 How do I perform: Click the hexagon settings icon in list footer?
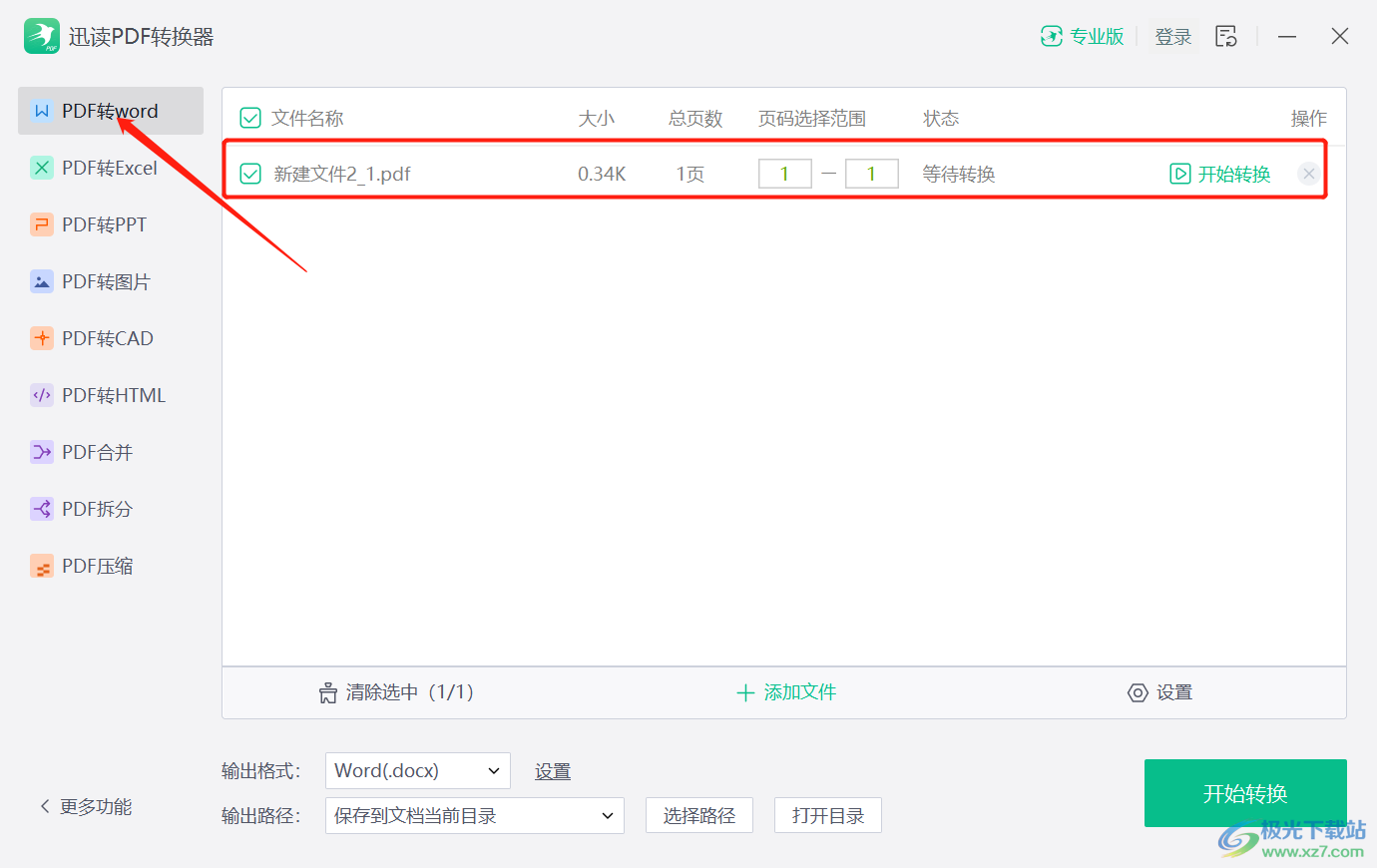[1138, 692]
